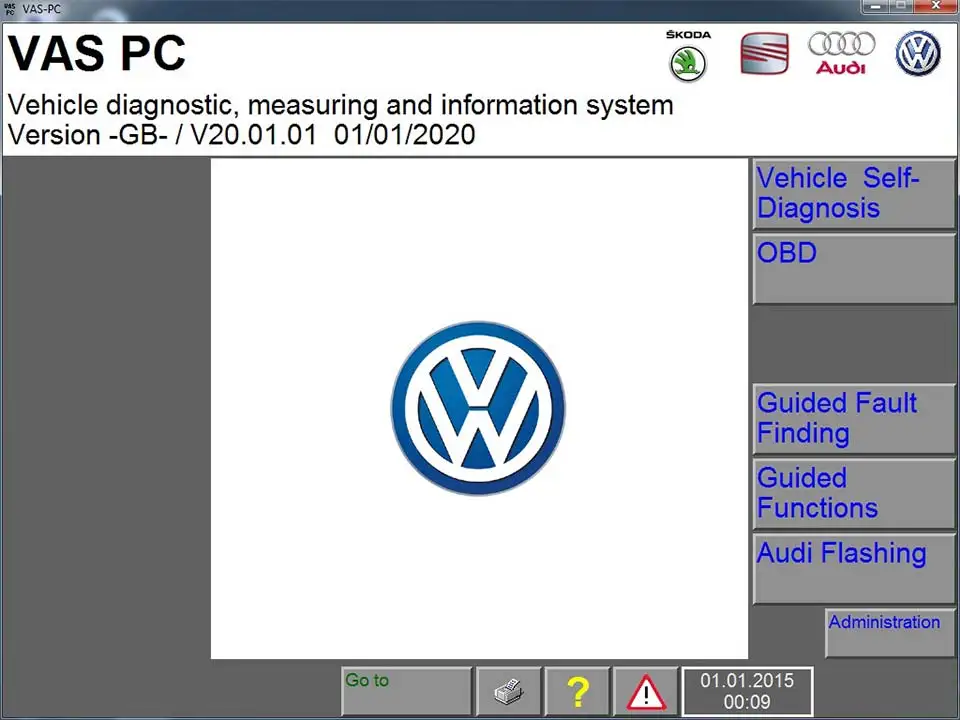
Task: Open the printer icon on the bottom toolbar
Action: coord(509,691)
